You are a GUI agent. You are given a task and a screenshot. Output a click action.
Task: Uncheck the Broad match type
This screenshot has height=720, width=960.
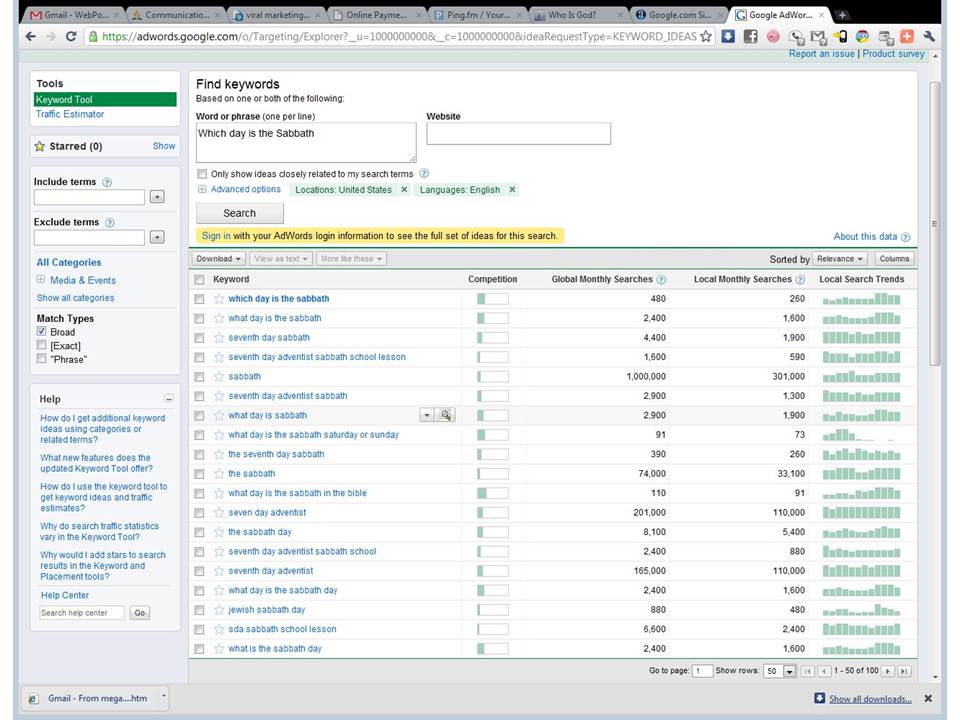pyautogui.click(x=41, y=331)
